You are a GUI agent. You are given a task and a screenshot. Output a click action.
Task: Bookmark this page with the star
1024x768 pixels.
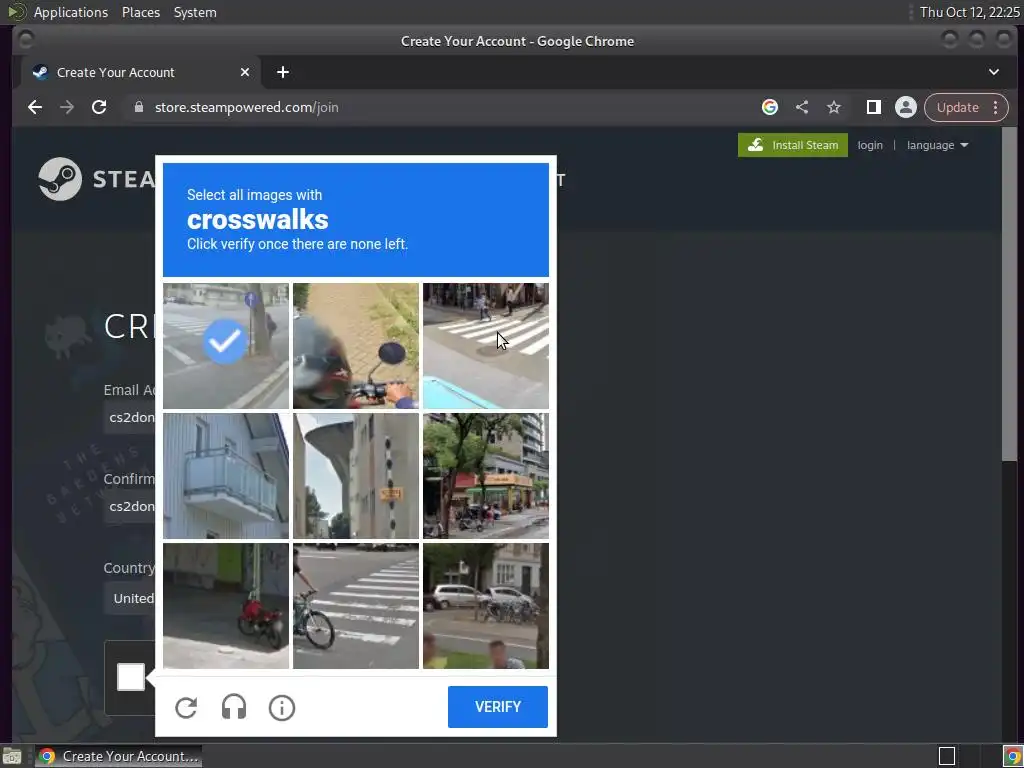pyautogui.click(x=834, y=107)
